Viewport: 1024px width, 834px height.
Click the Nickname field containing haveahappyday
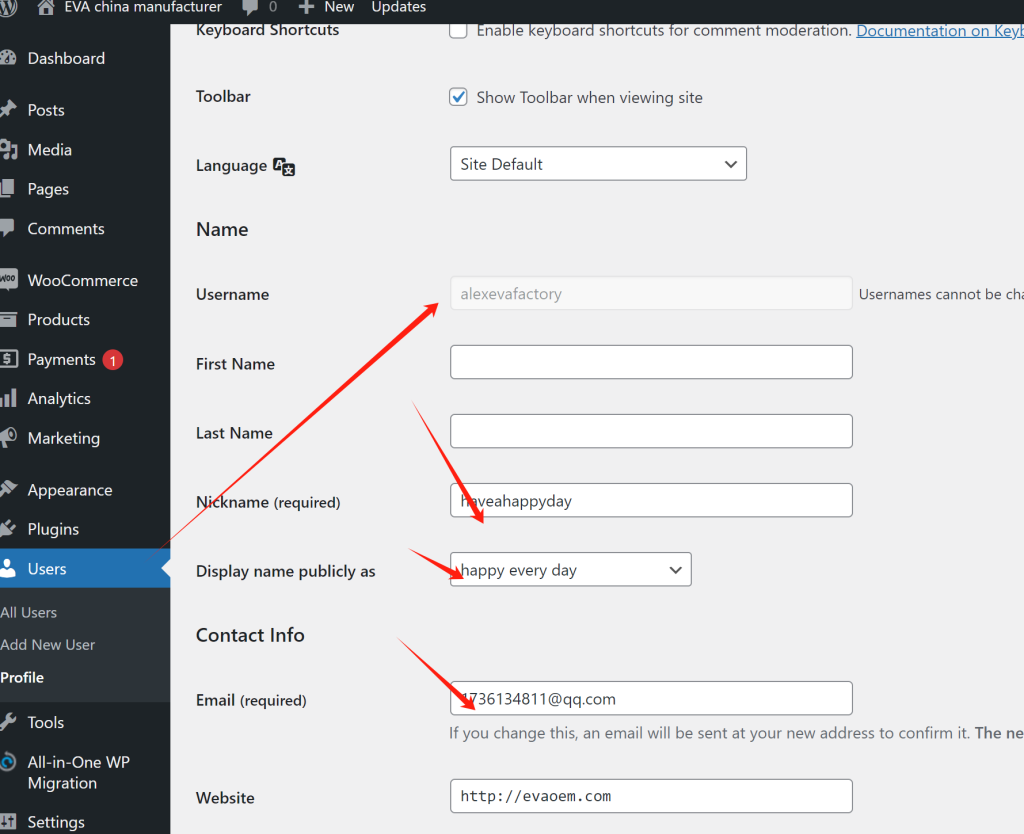[x=651, y=500]
